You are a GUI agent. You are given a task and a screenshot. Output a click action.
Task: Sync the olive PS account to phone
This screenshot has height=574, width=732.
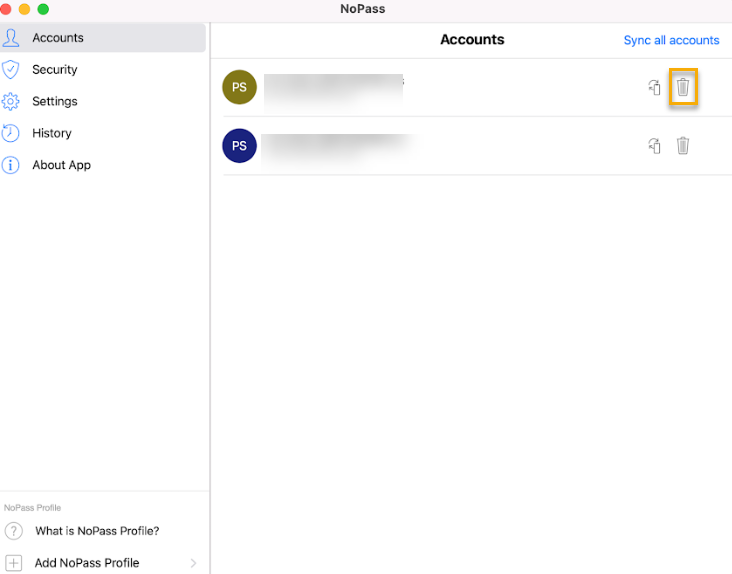click(x=655, y=87)
